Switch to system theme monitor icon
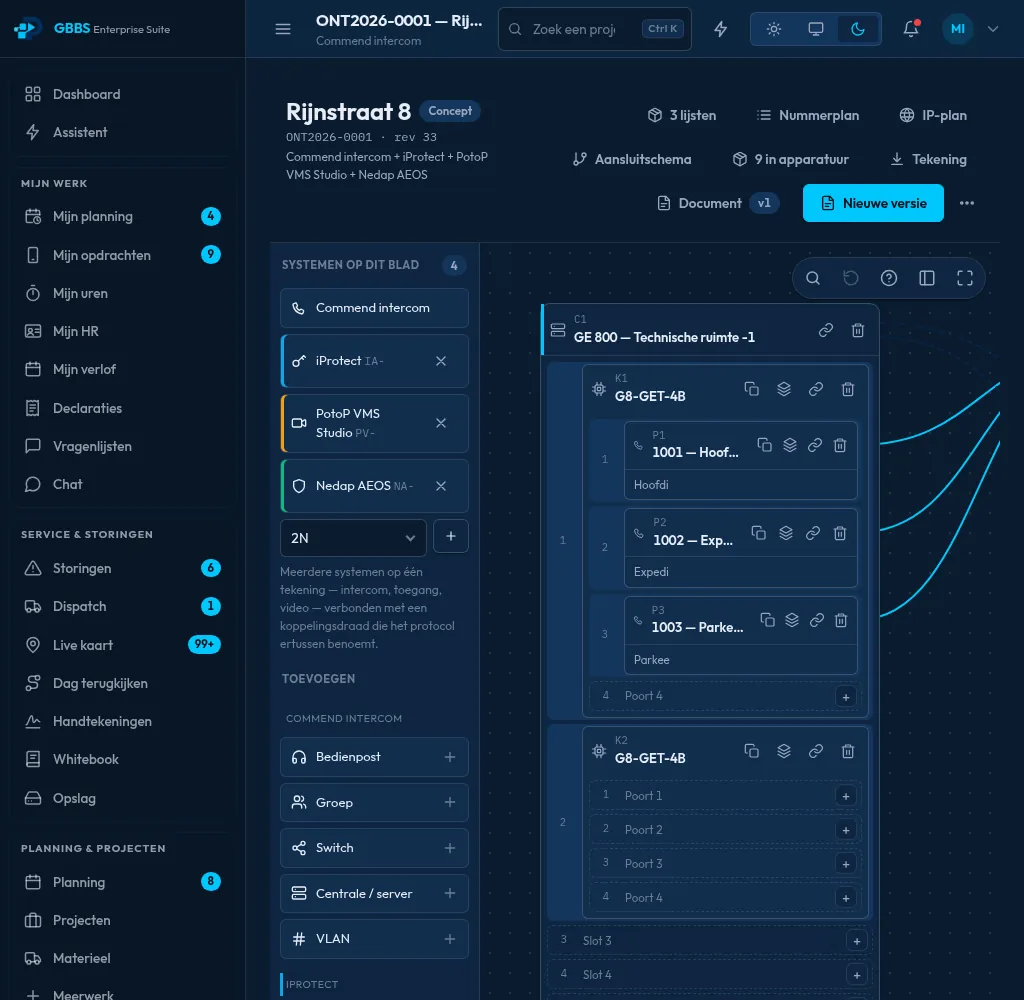The height and width of the screenshot is (1000, 1024). (816, 29)
